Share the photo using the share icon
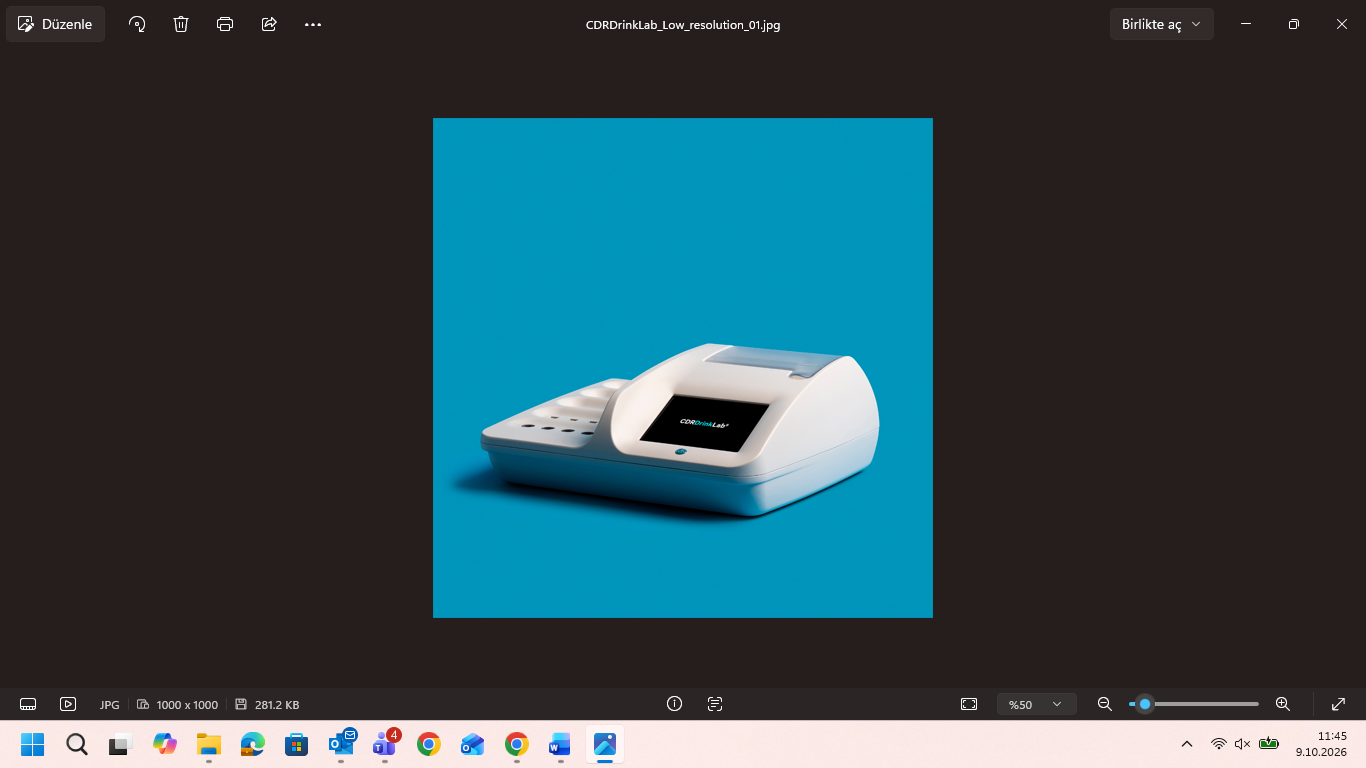Image resolution: width=1366 pixels, height=768 pixels. click(269, 24)
